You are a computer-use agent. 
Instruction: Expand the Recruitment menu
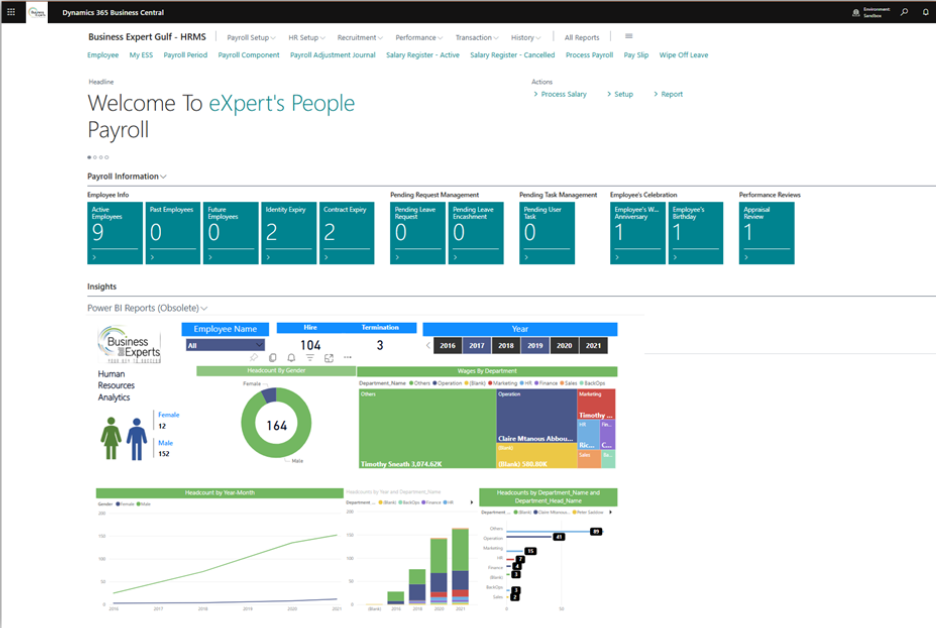pyautogui.click(x=360, y=38)
